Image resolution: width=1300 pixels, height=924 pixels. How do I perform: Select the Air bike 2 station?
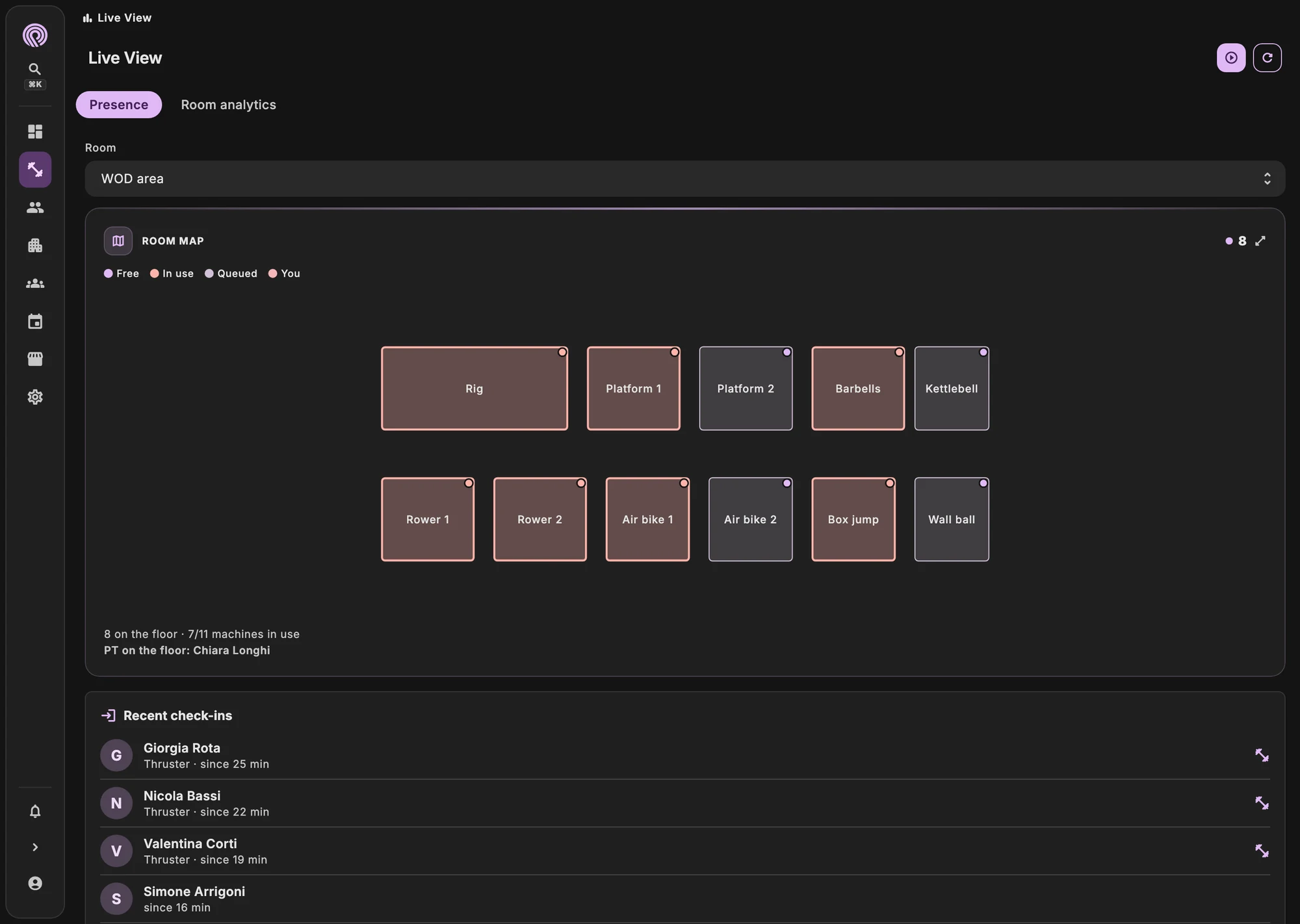750,519
